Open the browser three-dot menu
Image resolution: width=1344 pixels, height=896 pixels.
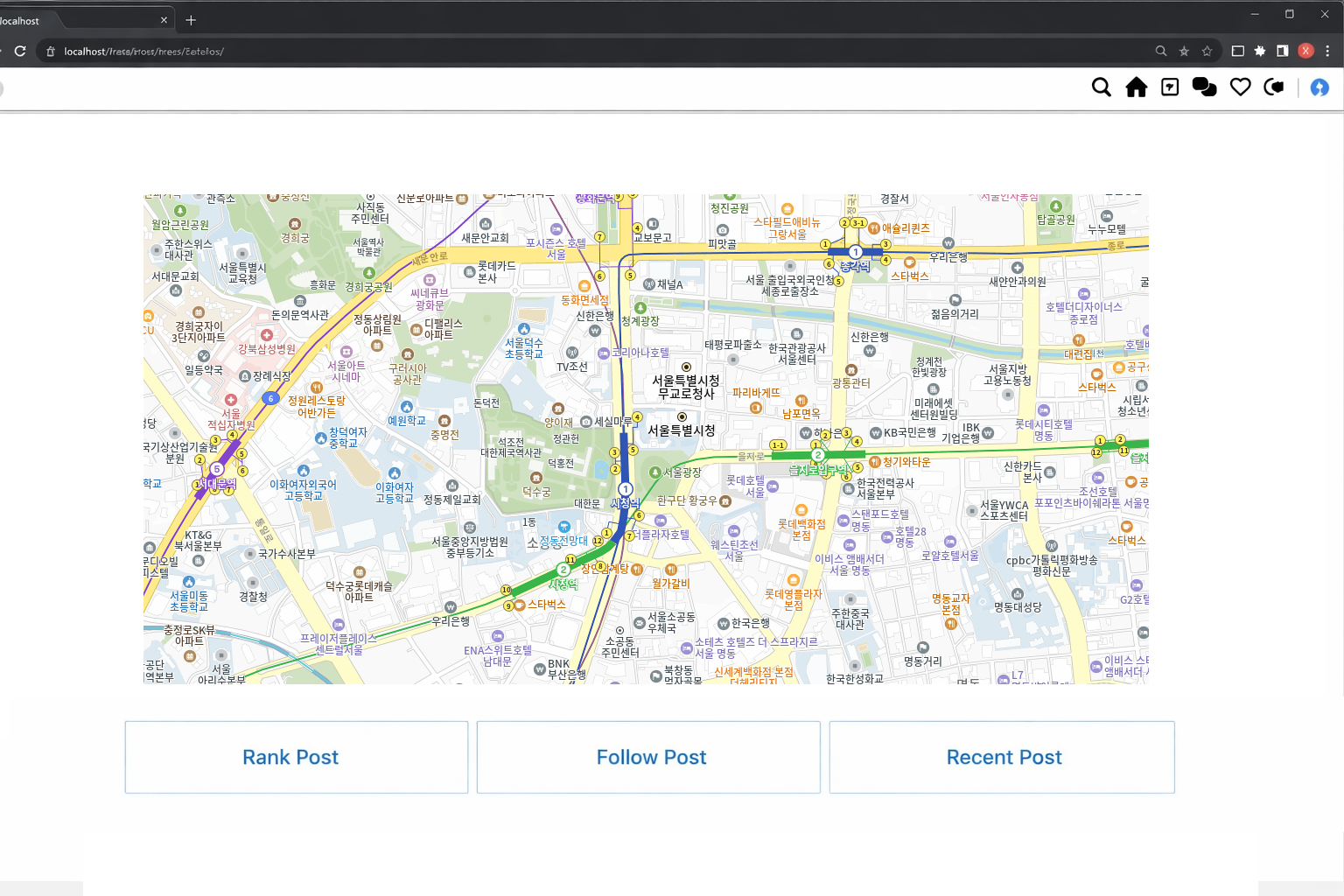1327,51
